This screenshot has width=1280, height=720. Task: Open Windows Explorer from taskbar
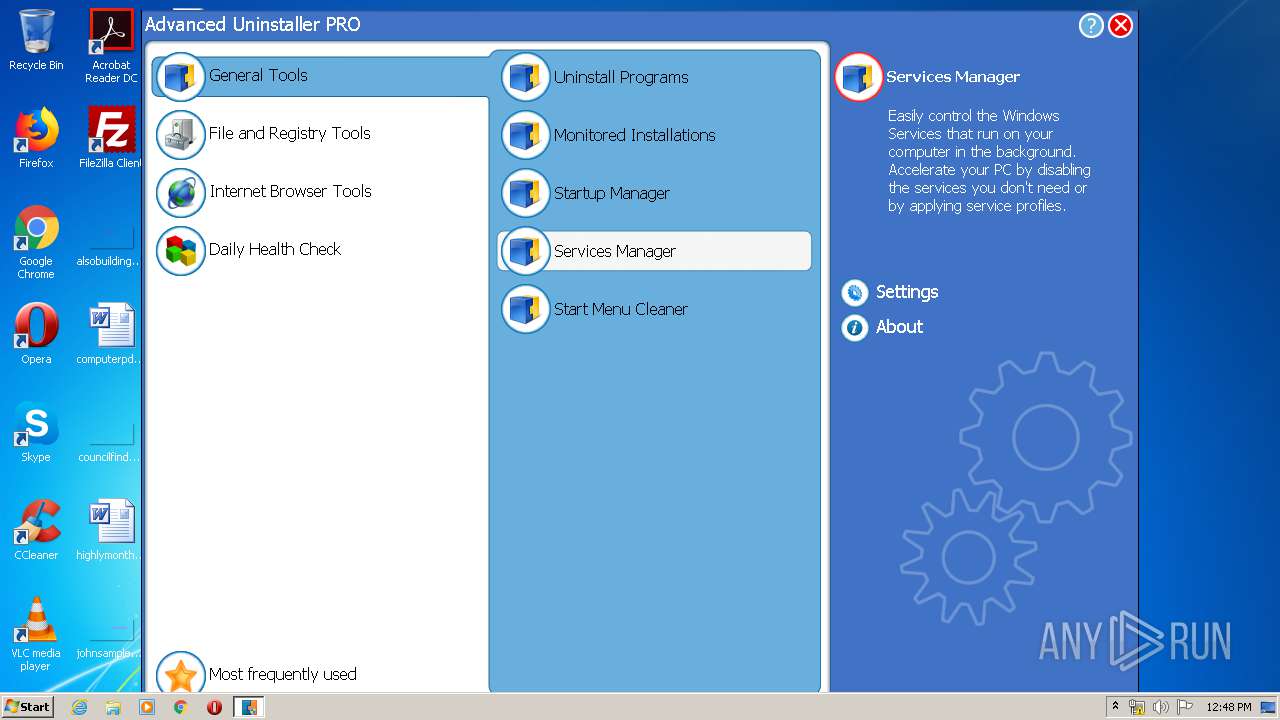pos(113,707)
